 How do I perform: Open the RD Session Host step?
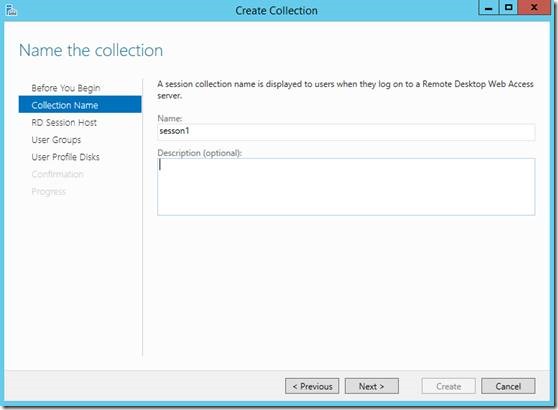64,122
